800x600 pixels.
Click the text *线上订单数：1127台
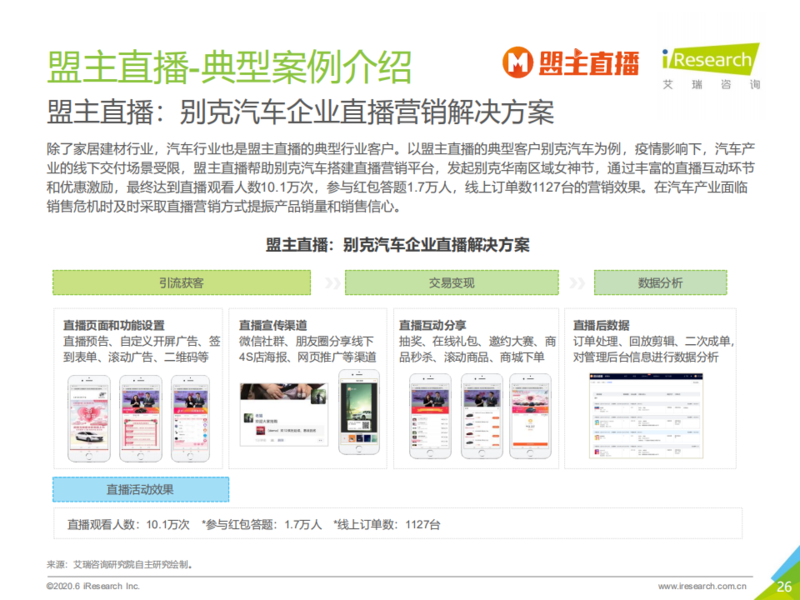pyautogui.click(x=386, y=524)
